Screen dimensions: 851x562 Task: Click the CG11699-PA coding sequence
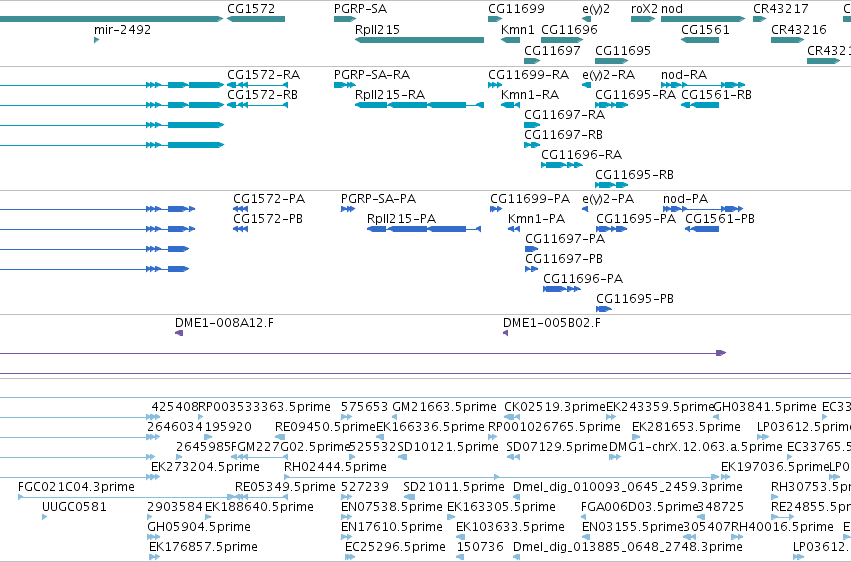[496, 209]
